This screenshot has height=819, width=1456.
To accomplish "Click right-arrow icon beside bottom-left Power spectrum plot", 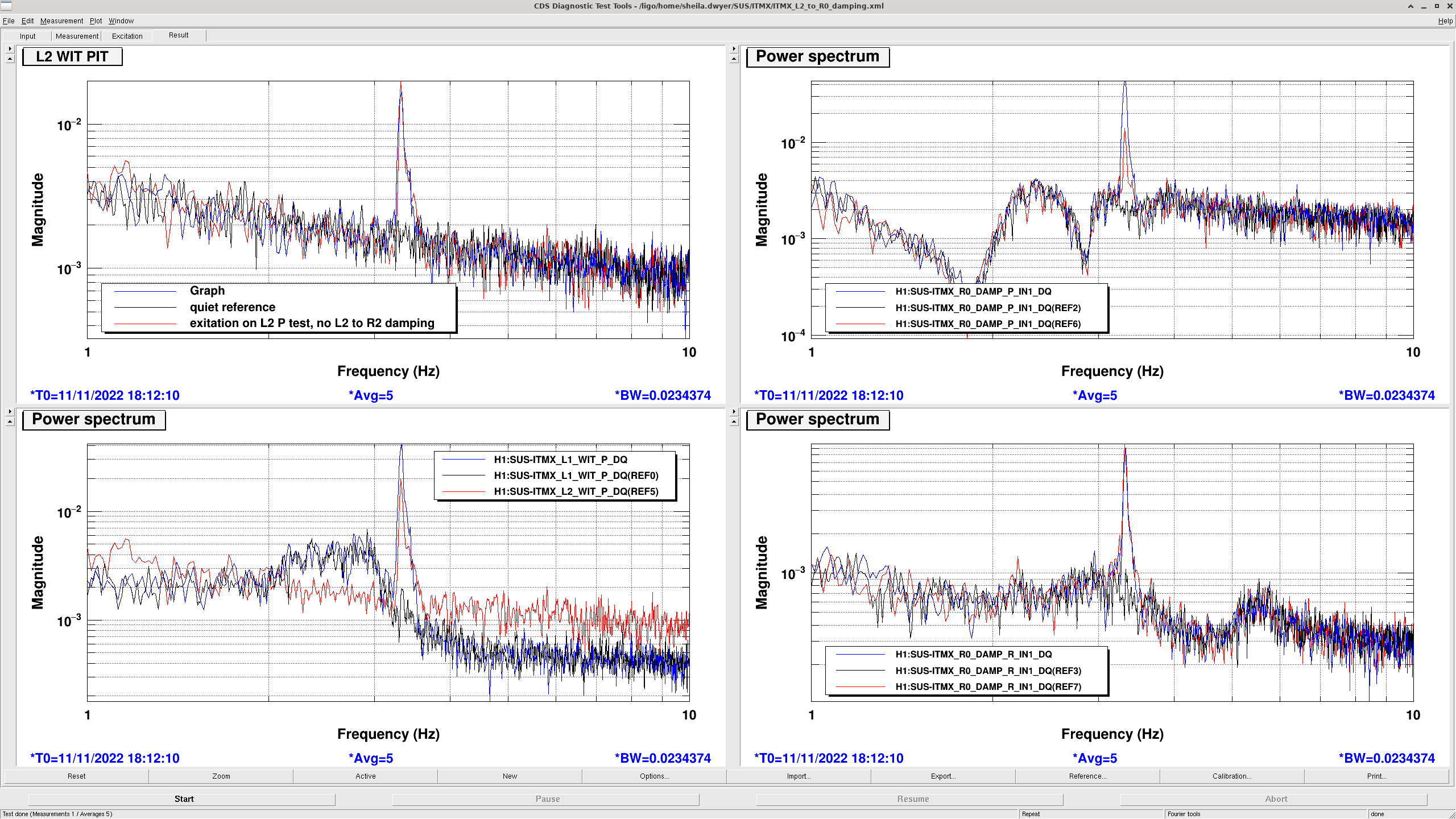I will [x=10, y=412].
